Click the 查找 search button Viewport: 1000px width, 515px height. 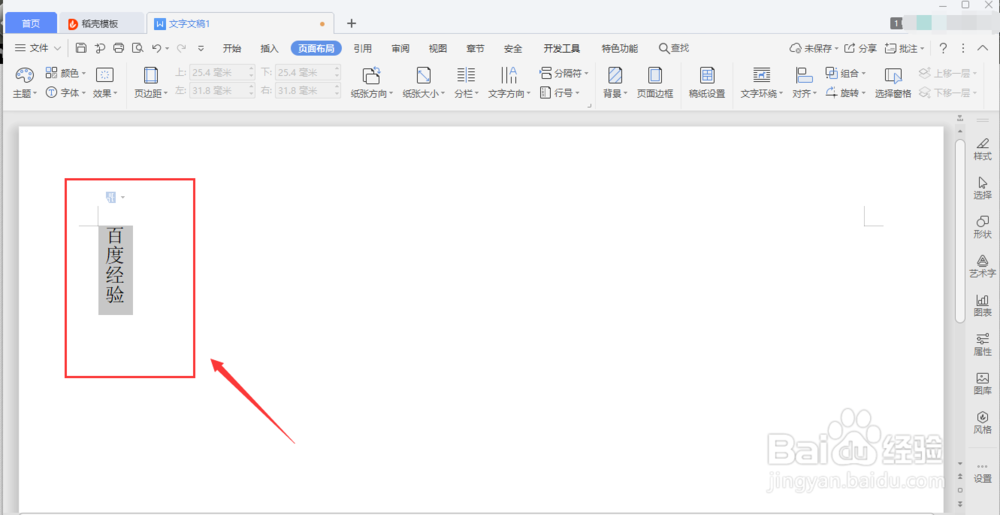click(x=673, y=48)
